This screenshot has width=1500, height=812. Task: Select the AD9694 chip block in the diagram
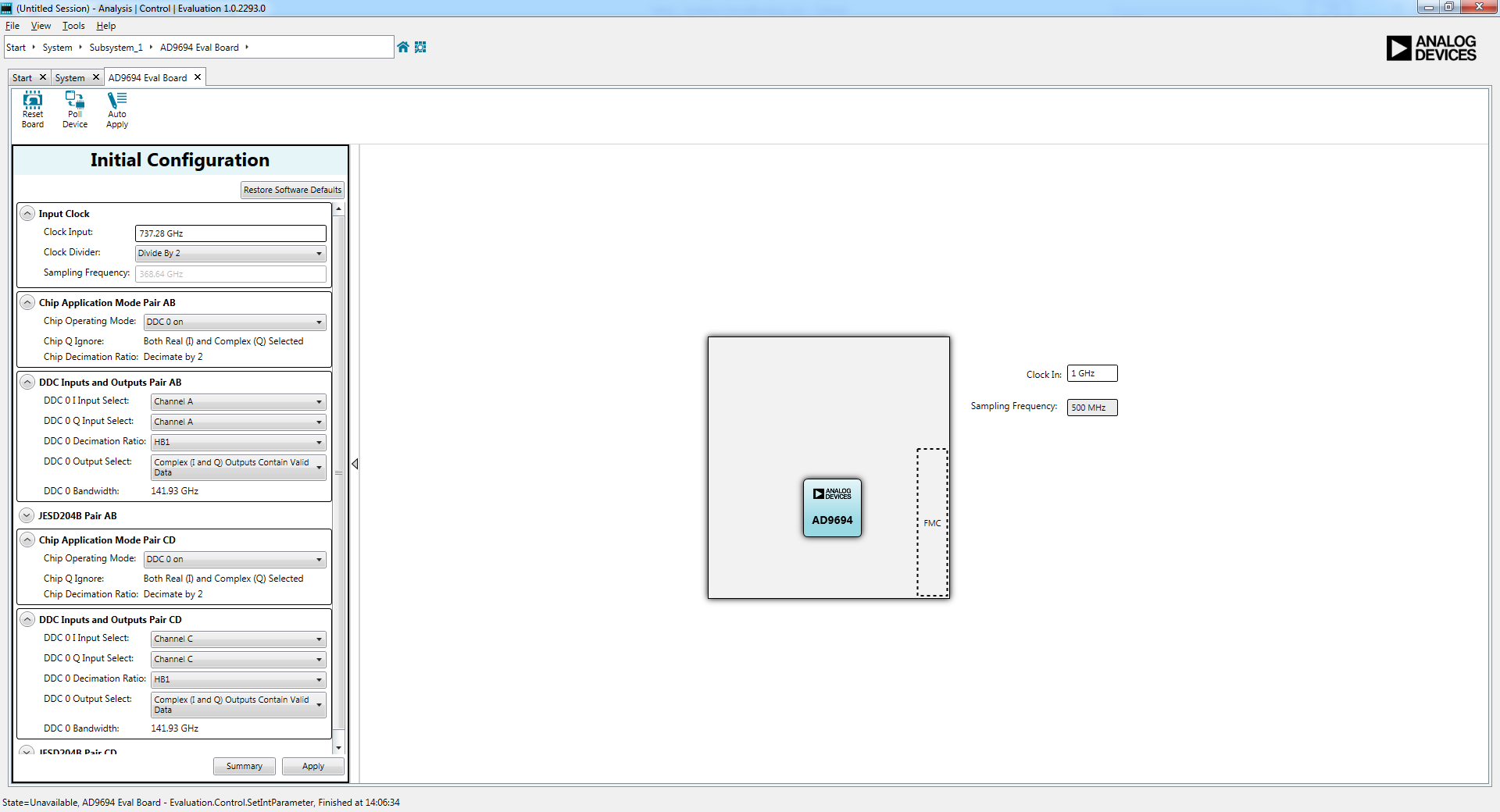point(832,508)
